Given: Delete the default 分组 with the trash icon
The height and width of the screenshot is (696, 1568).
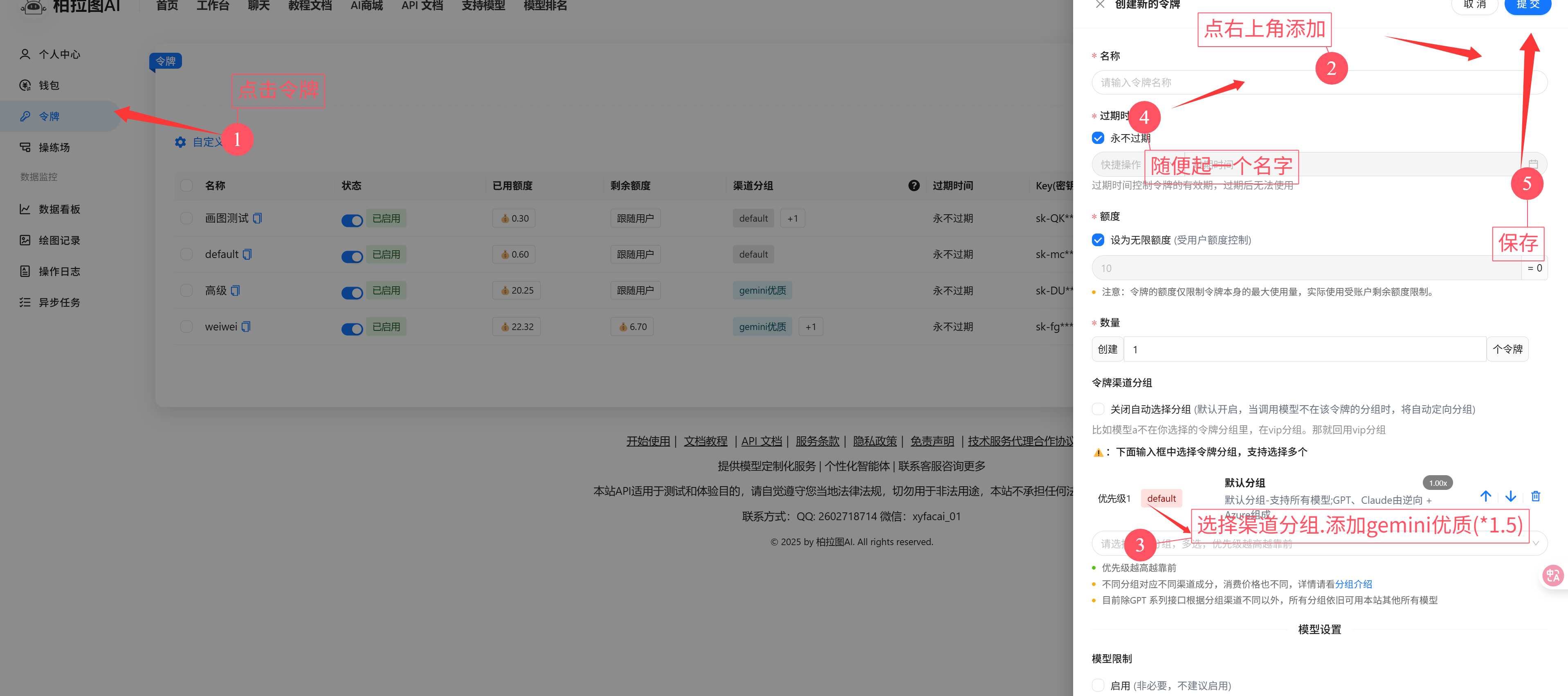Looking at the screenshot, I should coord(1536,496).
